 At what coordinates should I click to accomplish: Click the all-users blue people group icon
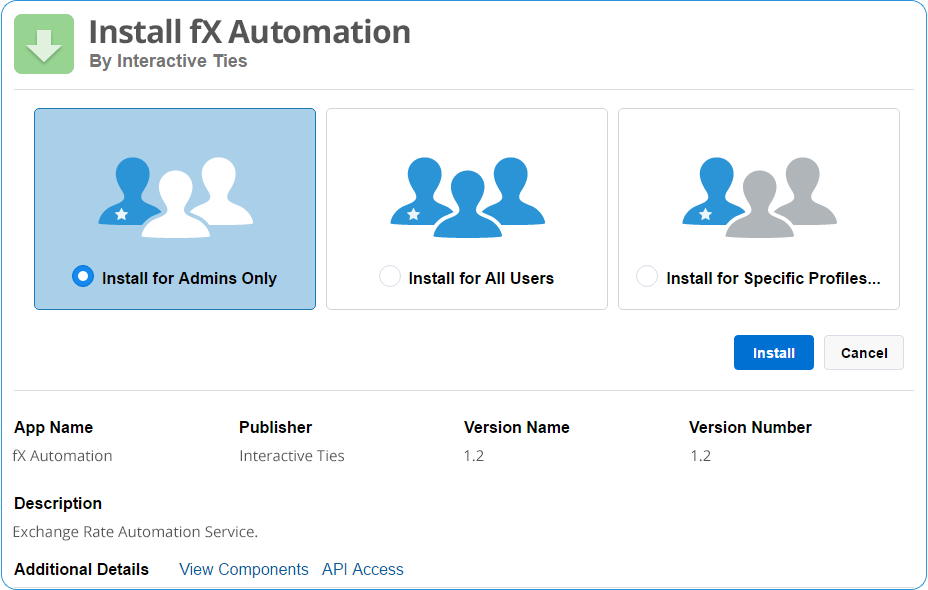pyautogui.click(x=468, y=198)
